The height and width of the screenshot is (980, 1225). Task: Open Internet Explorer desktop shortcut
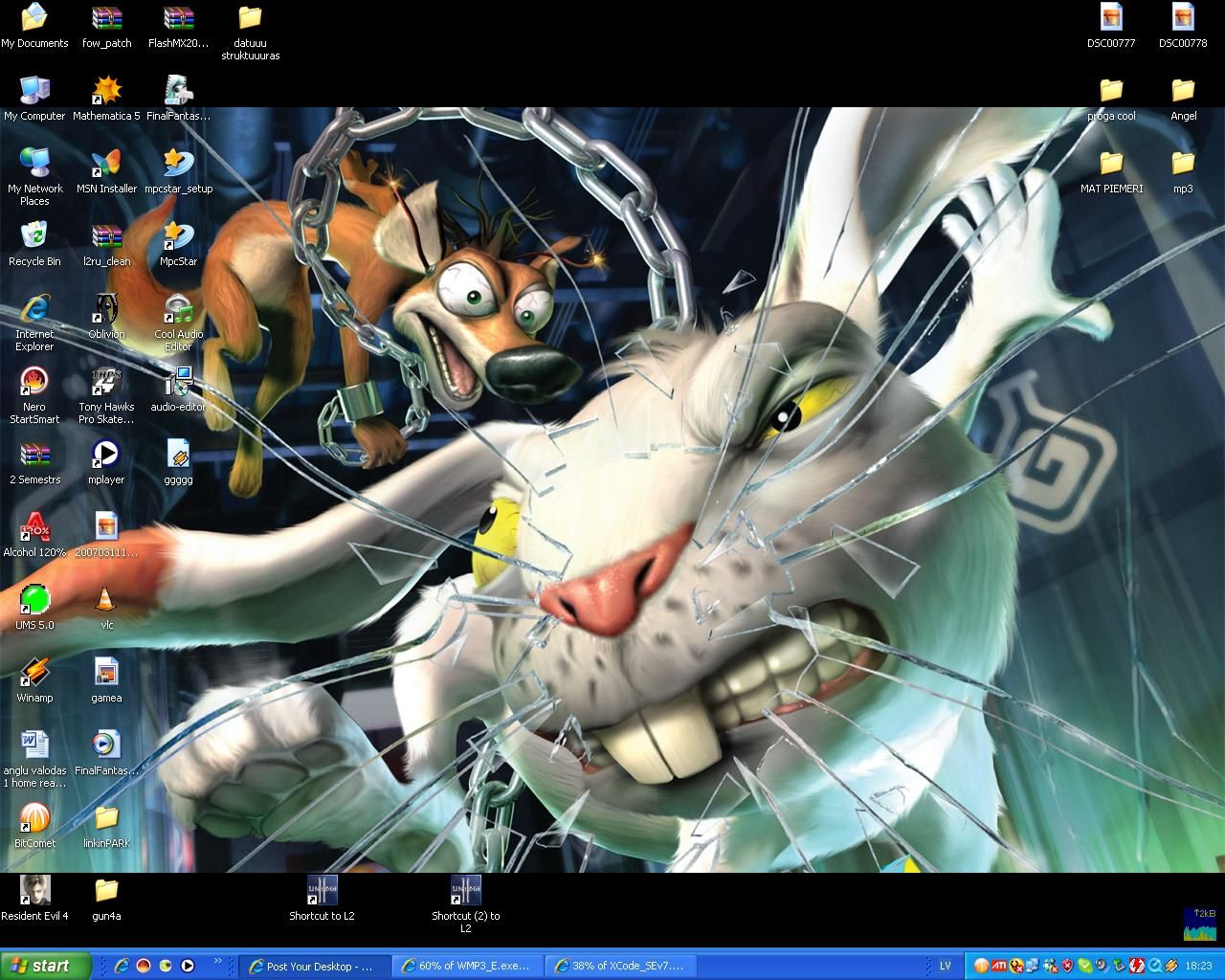point(34,323)
